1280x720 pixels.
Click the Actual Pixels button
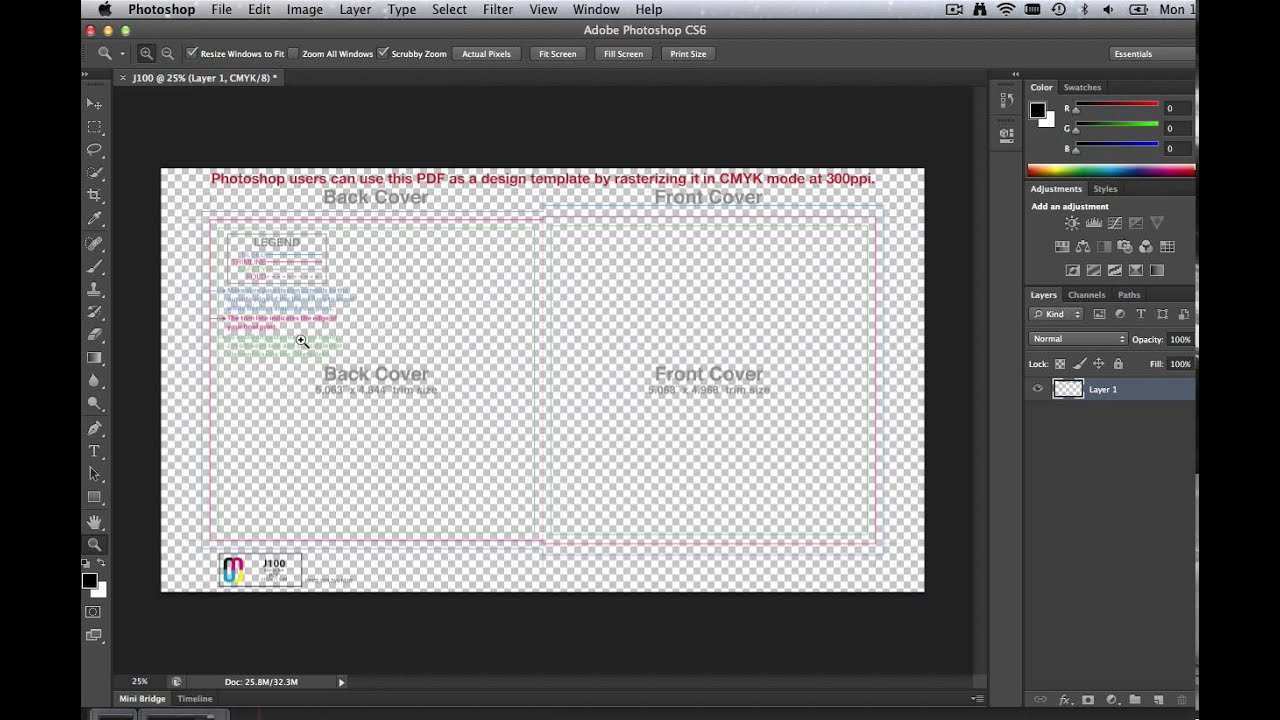click(486, 54)
